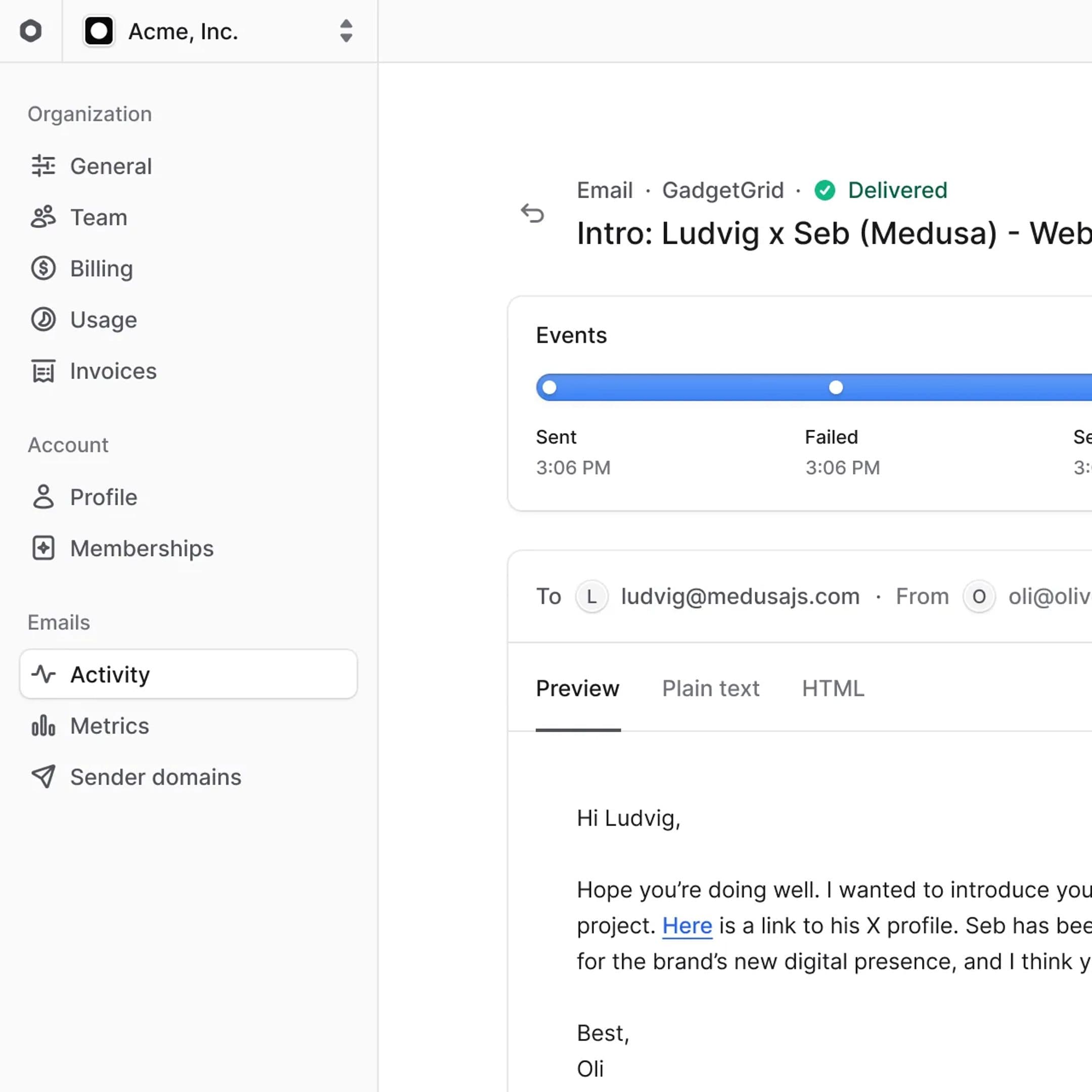Click the Metrics bar chart icon
The image size is (1092, 1092).
tap(43, 725)
